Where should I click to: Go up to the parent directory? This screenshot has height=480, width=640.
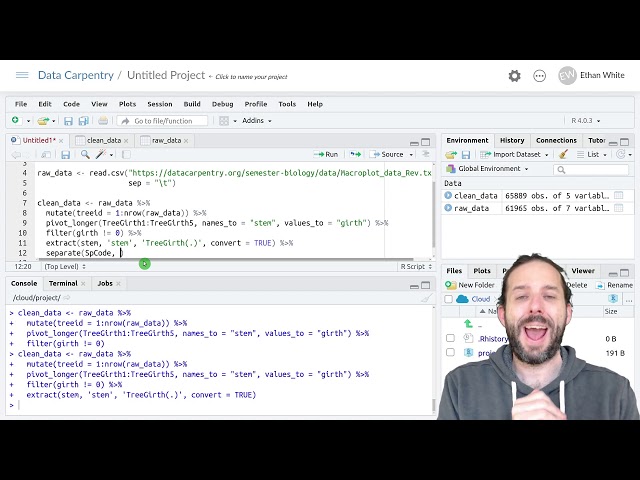468,324
